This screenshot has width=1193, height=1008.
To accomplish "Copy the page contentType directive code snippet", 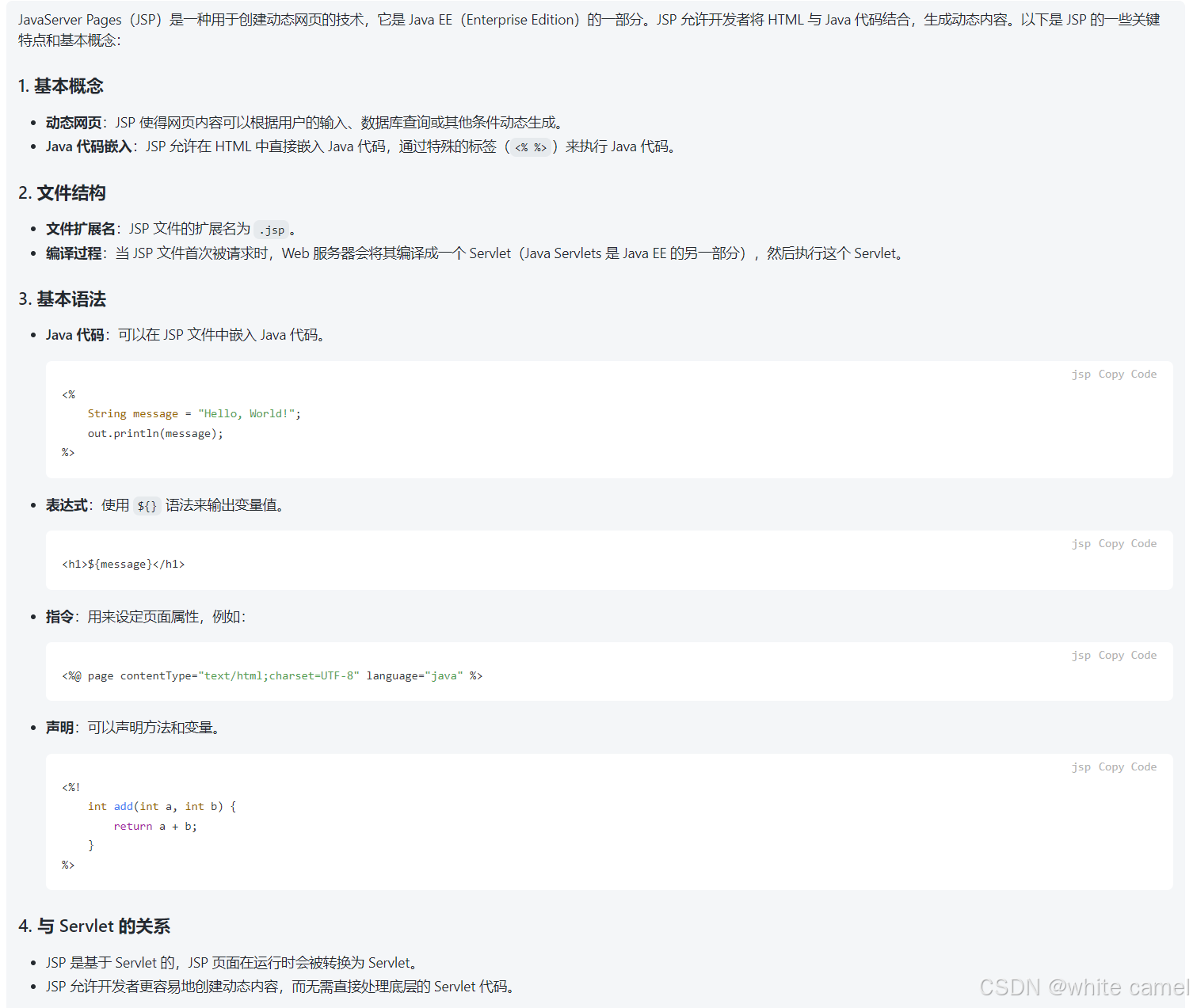I will click(1111, 655).
